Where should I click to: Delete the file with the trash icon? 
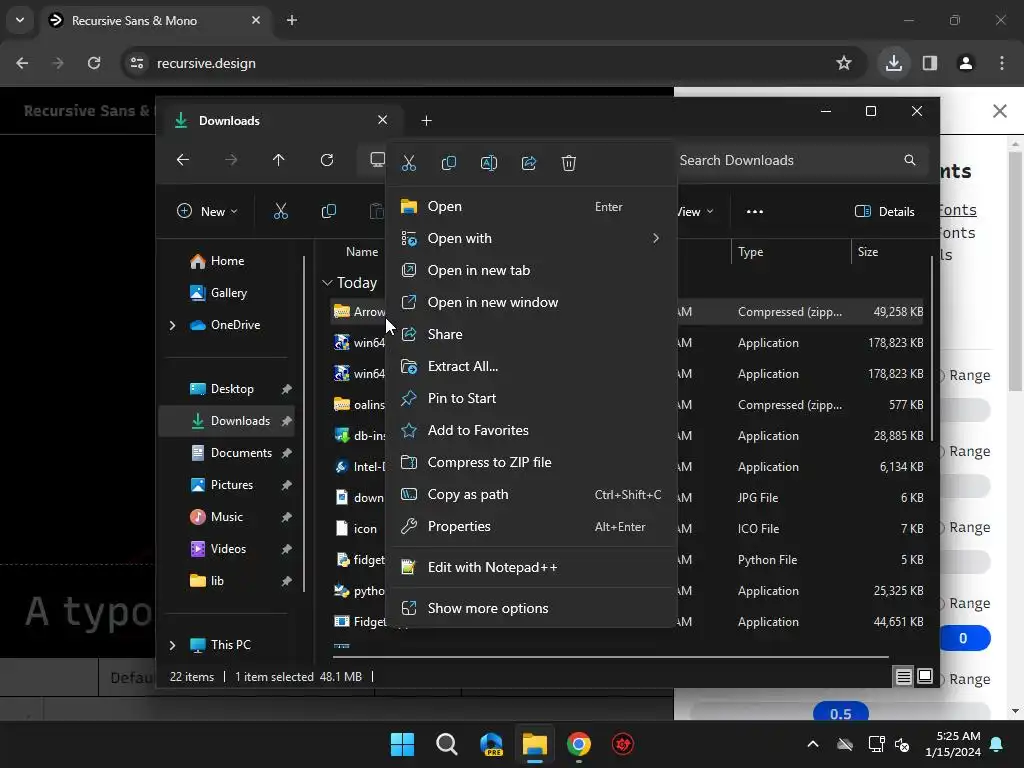point(569,163)
